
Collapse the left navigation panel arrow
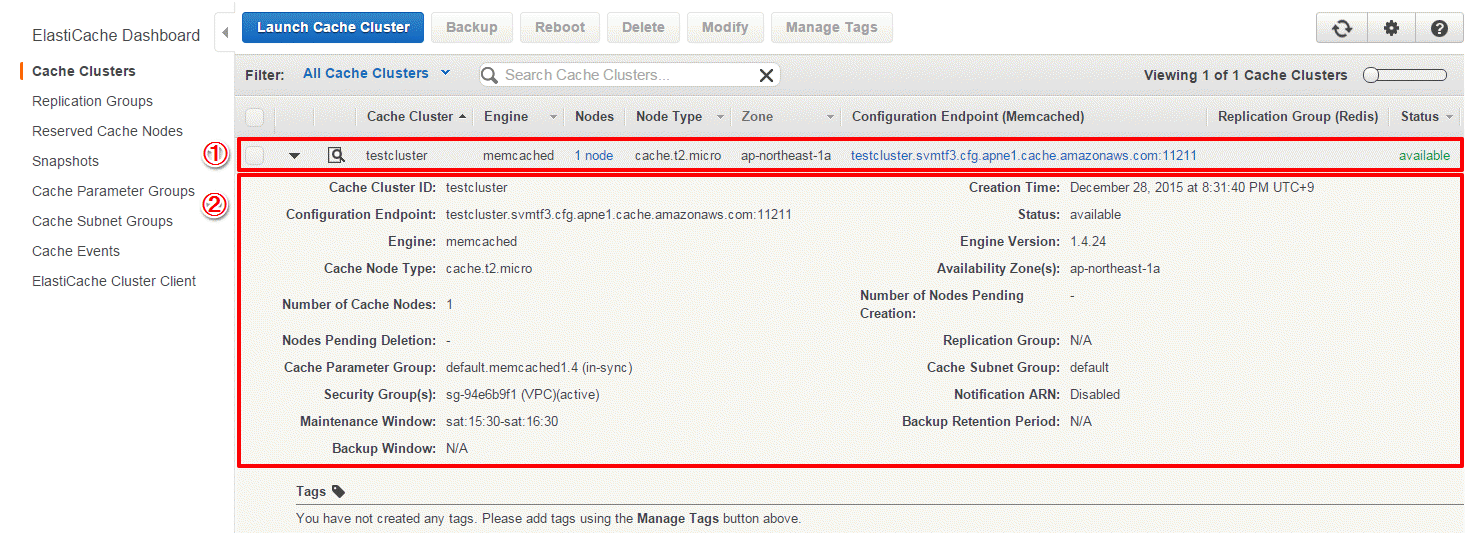tap(224, 32)
